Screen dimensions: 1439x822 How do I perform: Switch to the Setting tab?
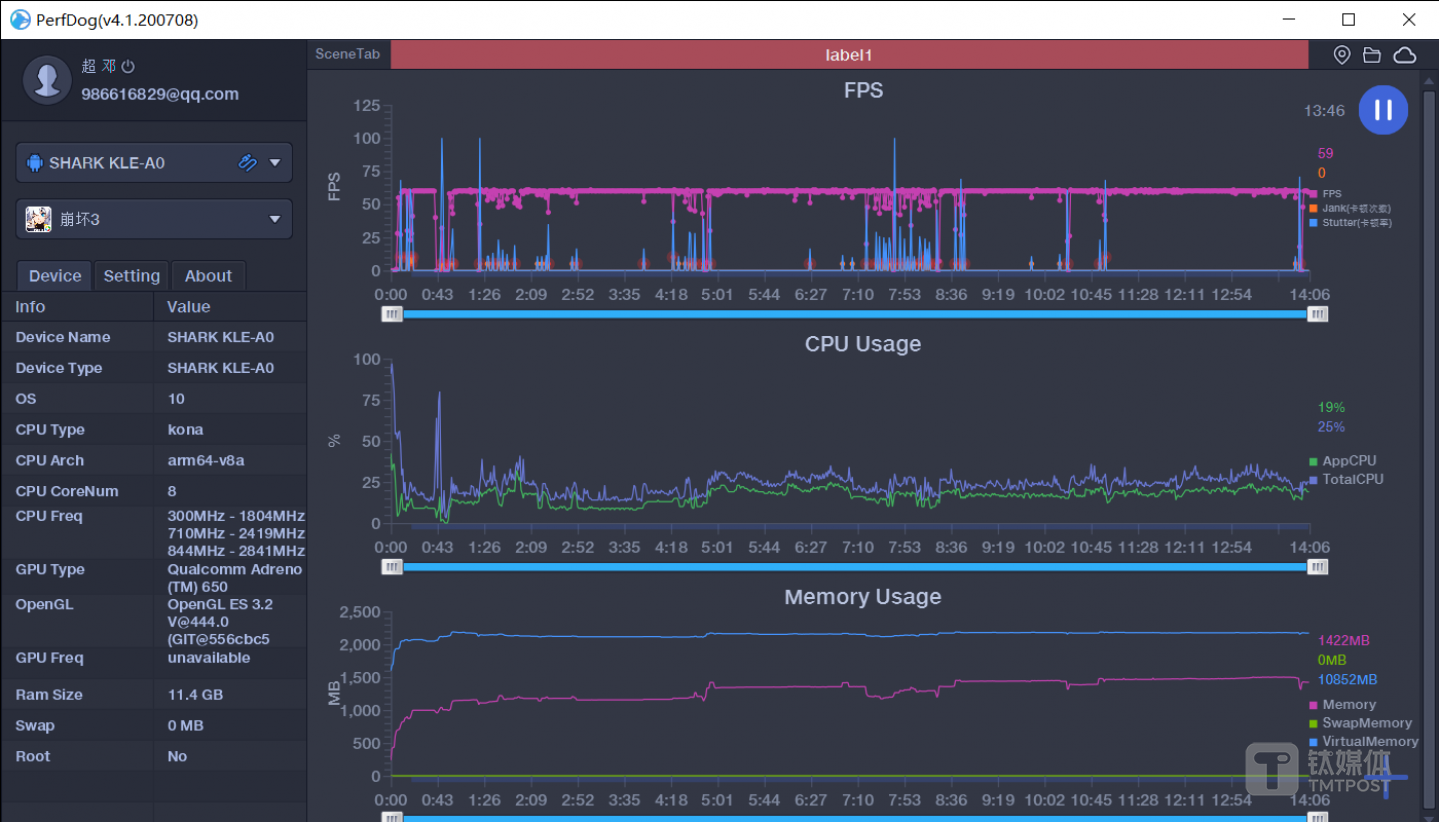pos(131,276)
